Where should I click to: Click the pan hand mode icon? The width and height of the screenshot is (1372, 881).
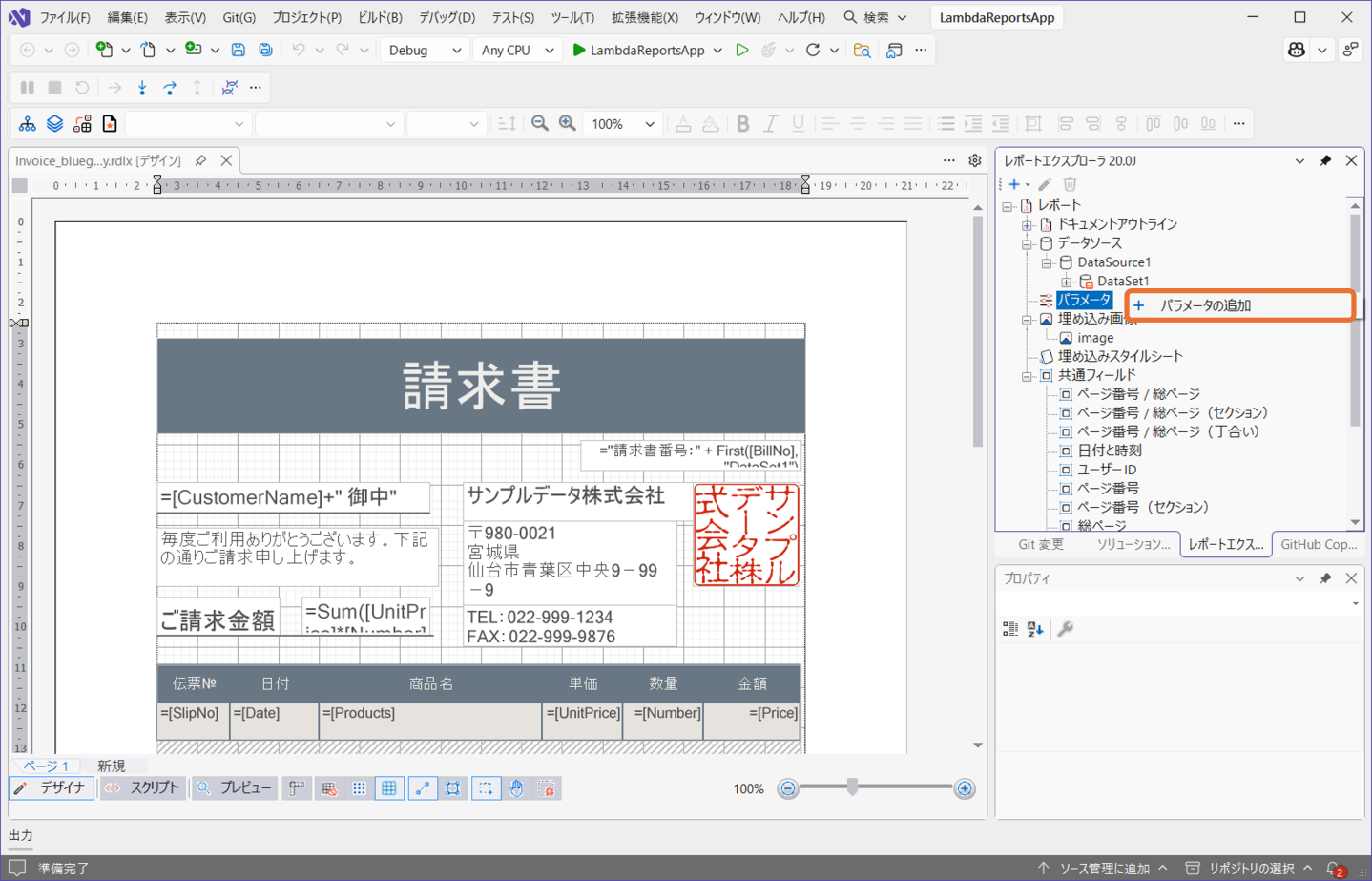tap(516, 788)
